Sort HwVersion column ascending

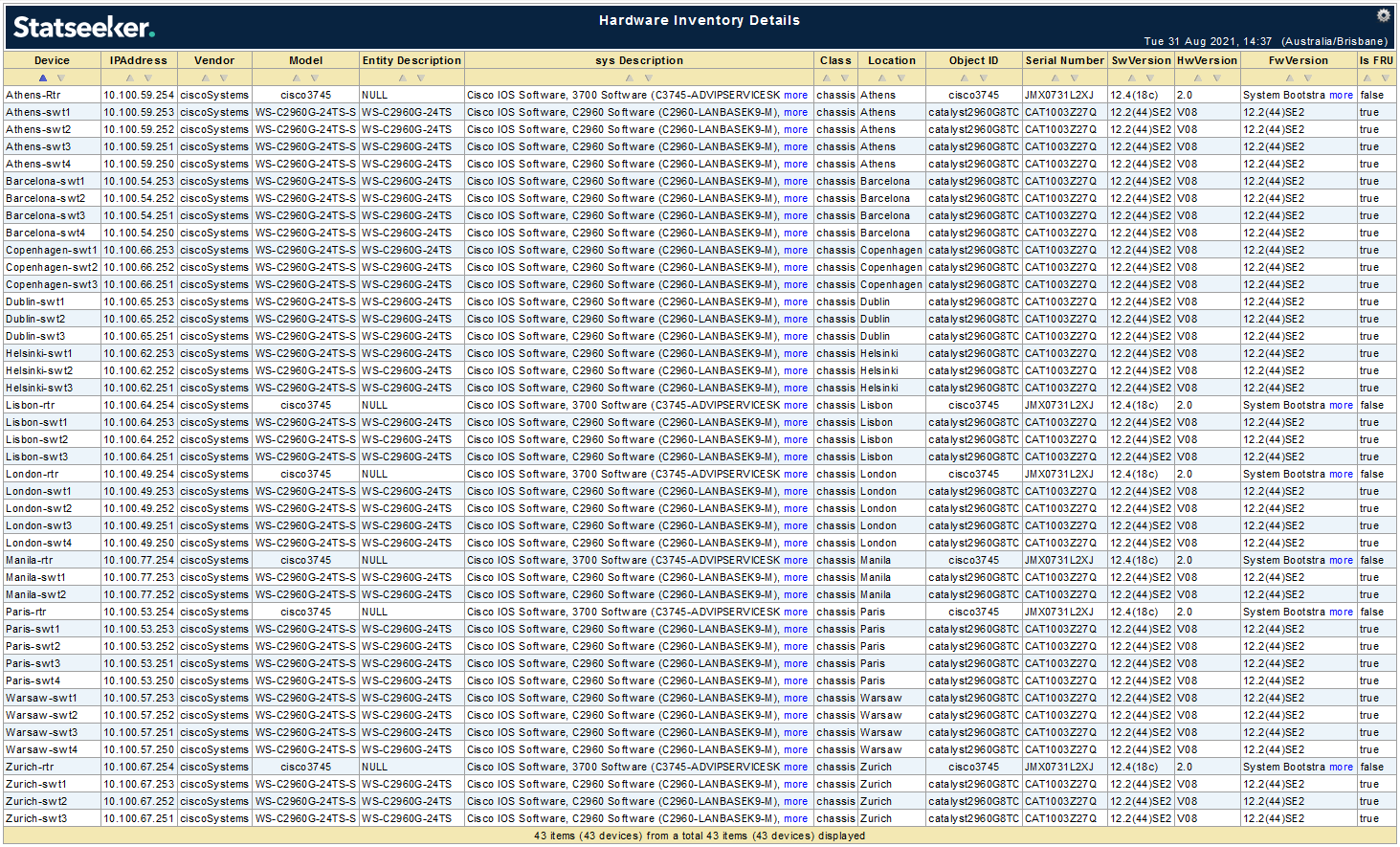click(x=1198, y=78)
